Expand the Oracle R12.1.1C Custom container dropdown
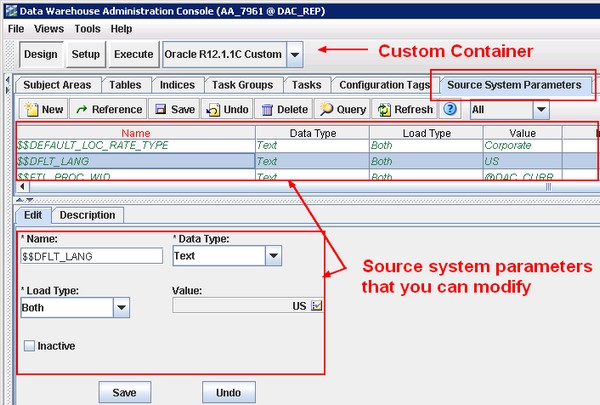 (x=295, y=54)
